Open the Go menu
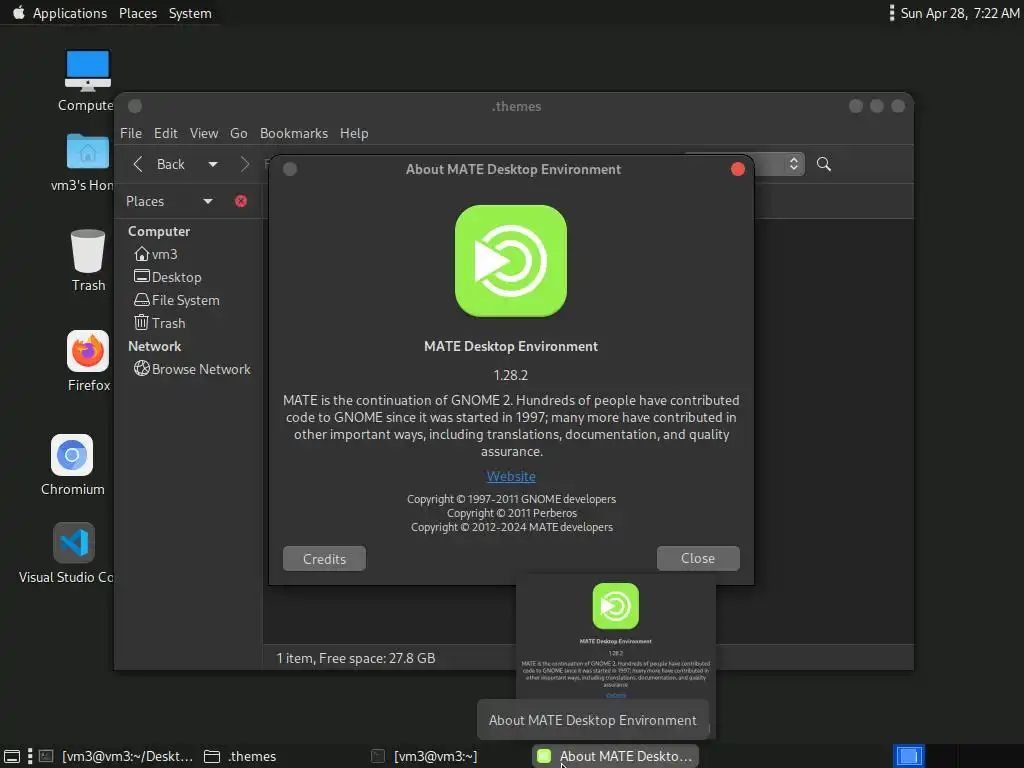Screen dimensions: 1024x768 (x=238, y=133)
